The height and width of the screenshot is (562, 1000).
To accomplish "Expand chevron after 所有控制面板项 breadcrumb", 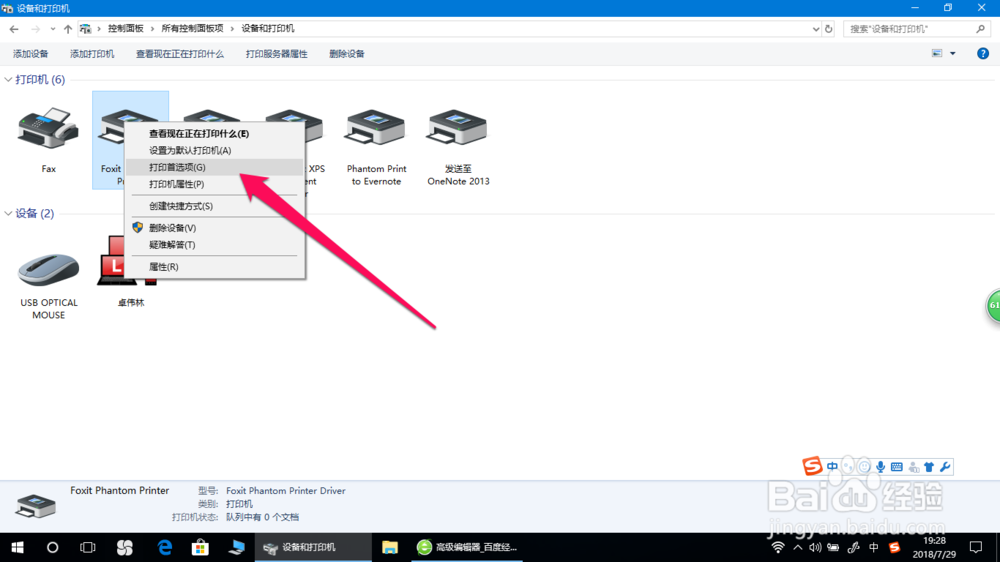I will click(x=232, y=29).
